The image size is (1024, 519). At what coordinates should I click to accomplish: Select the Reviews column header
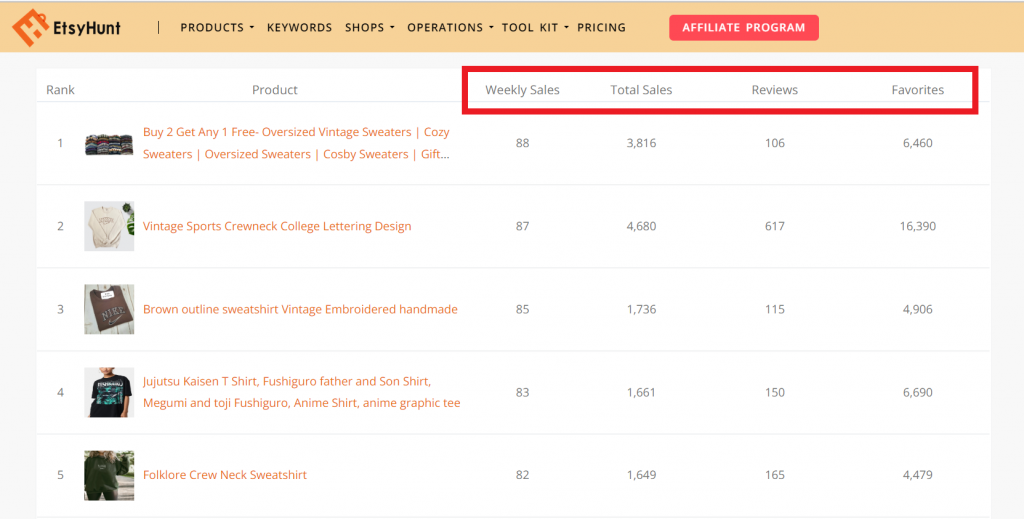[774, 90]
